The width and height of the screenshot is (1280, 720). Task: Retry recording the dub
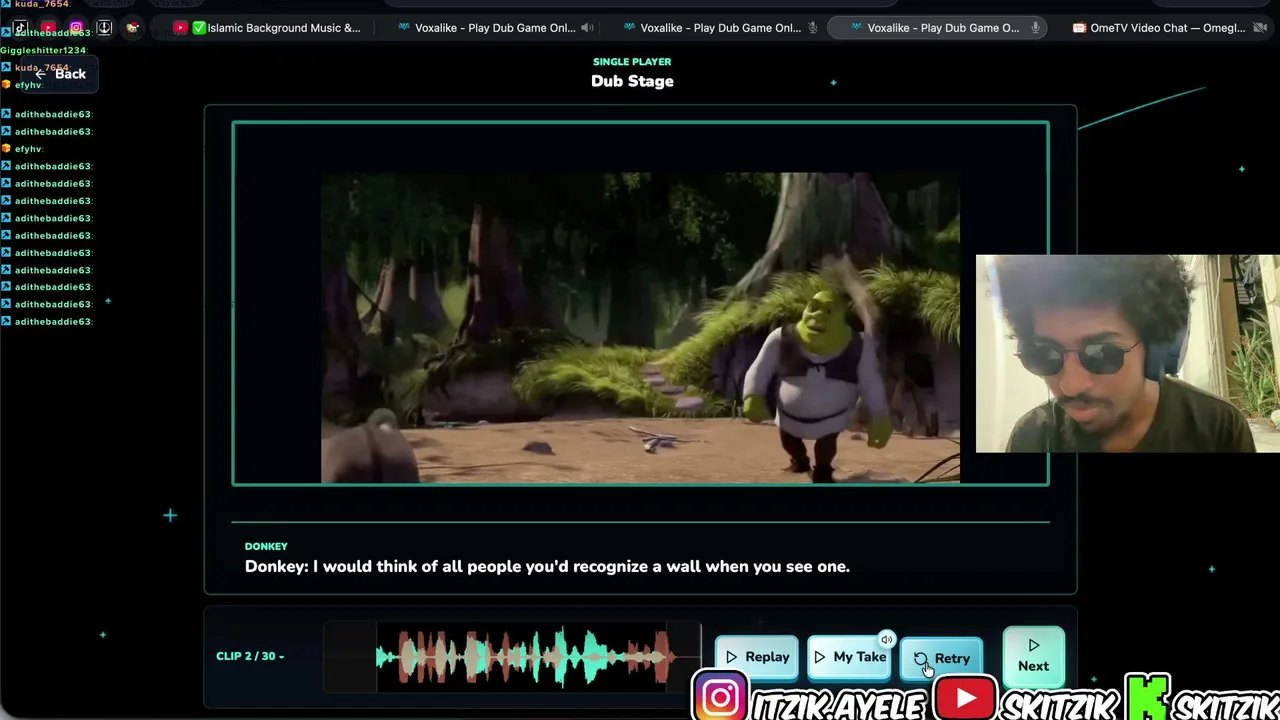pyautogui.click(x=941, y=658)
